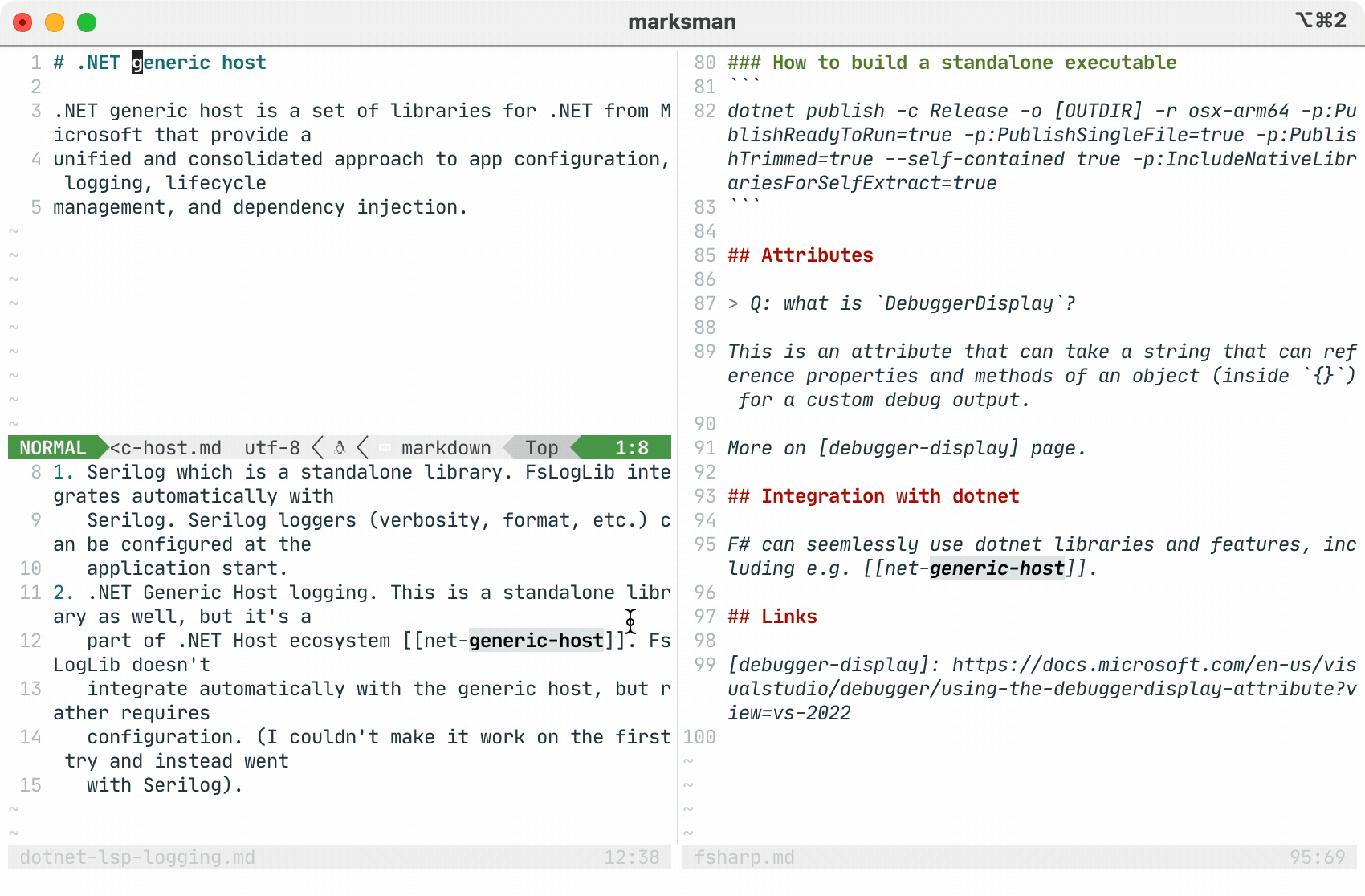
Task: Click the 1:8 cursor position indicator
Action: coord(632,448)
